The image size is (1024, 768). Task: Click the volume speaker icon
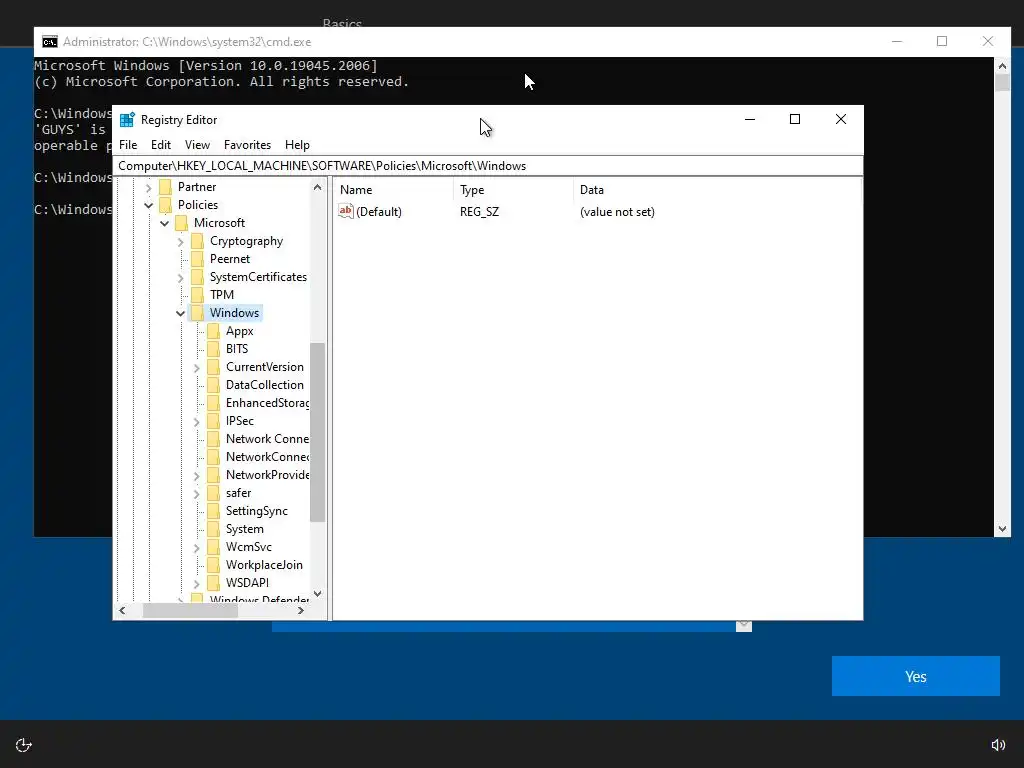[999, 745]
